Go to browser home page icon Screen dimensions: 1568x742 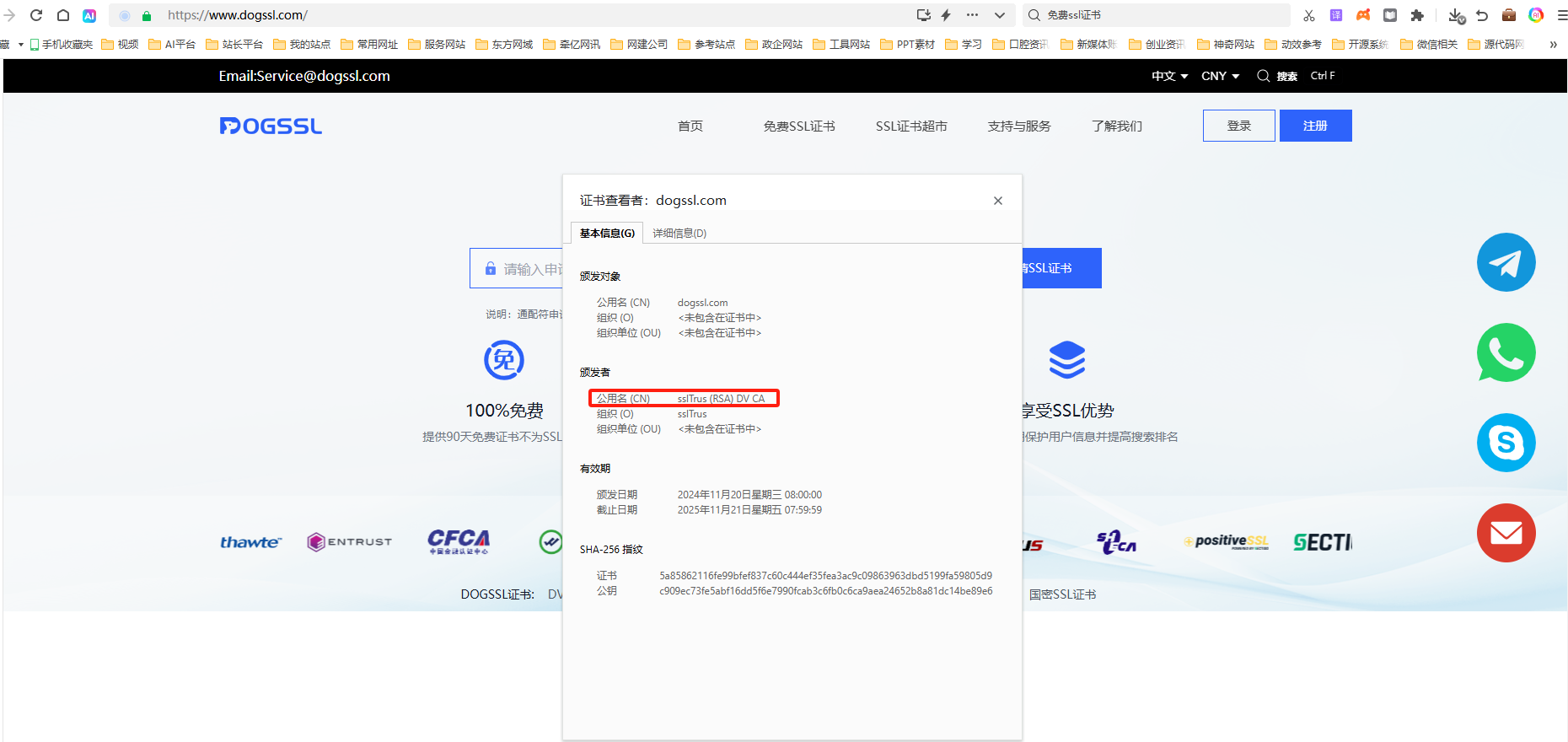tap(63, 15)
